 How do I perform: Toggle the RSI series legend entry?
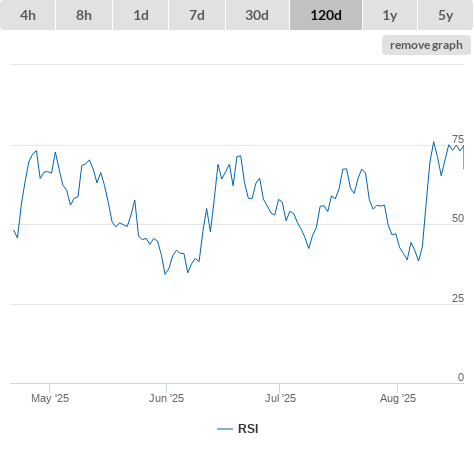tap(238, 429)
